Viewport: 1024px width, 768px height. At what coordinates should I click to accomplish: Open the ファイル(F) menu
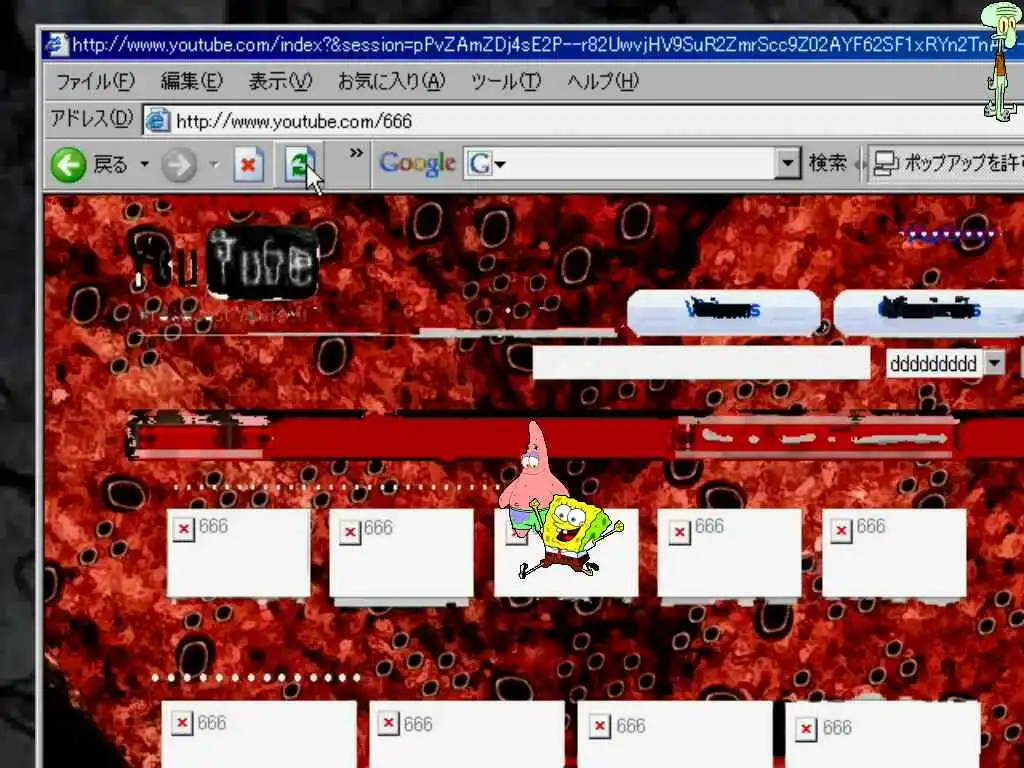coord(95,82)
